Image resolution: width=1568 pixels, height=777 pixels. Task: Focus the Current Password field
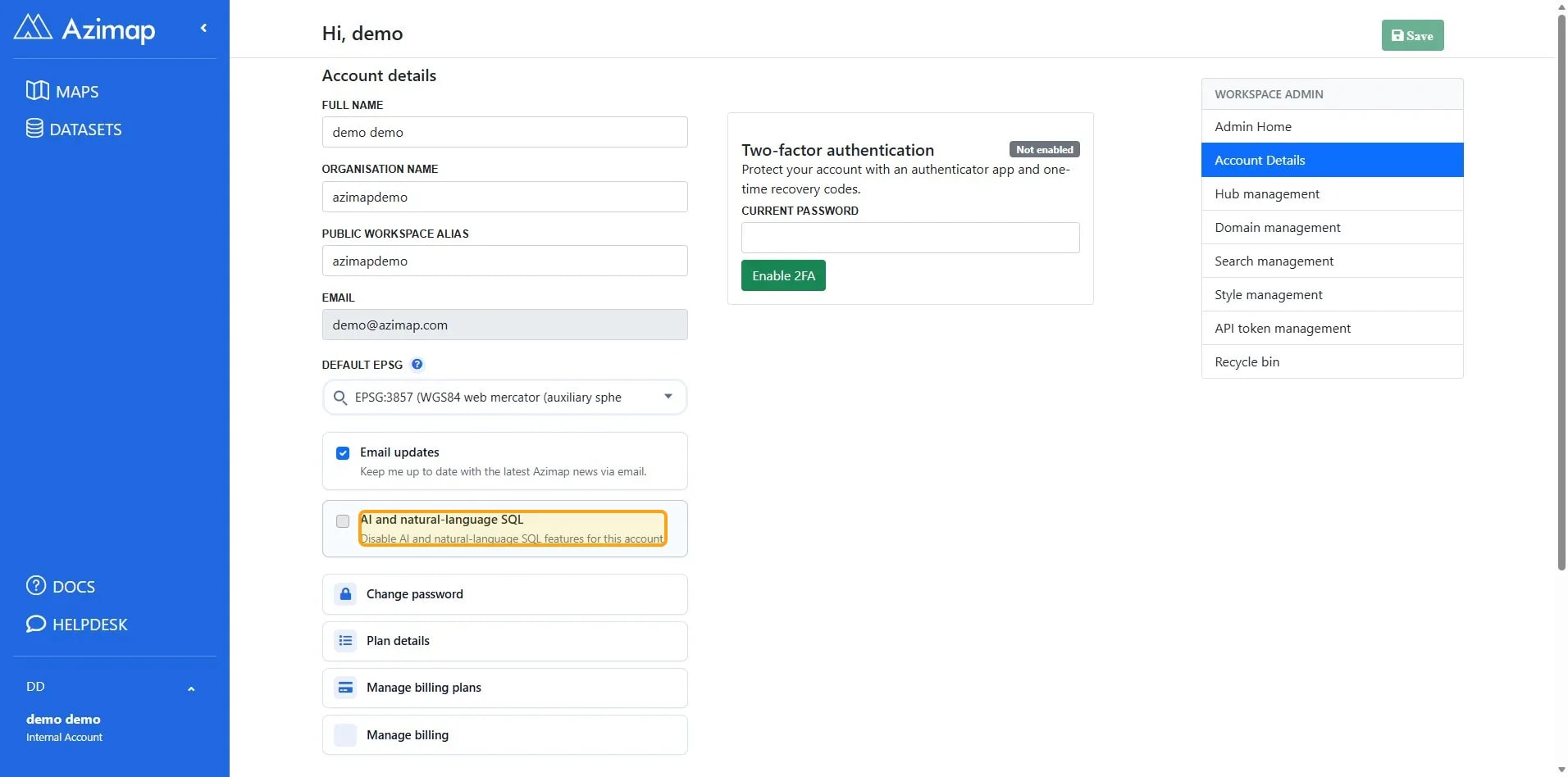pyautogui.click(x=910, y=238)
